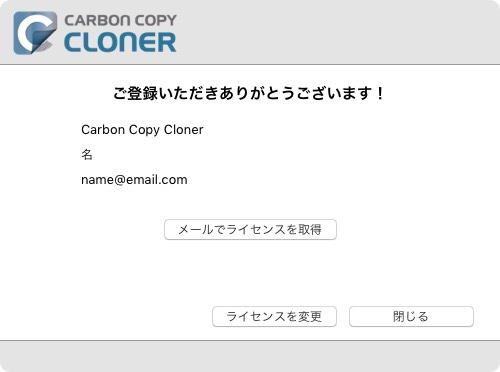Click the gray footer bar
This screenshot has height=372, width=500.
tap(250, 356)
